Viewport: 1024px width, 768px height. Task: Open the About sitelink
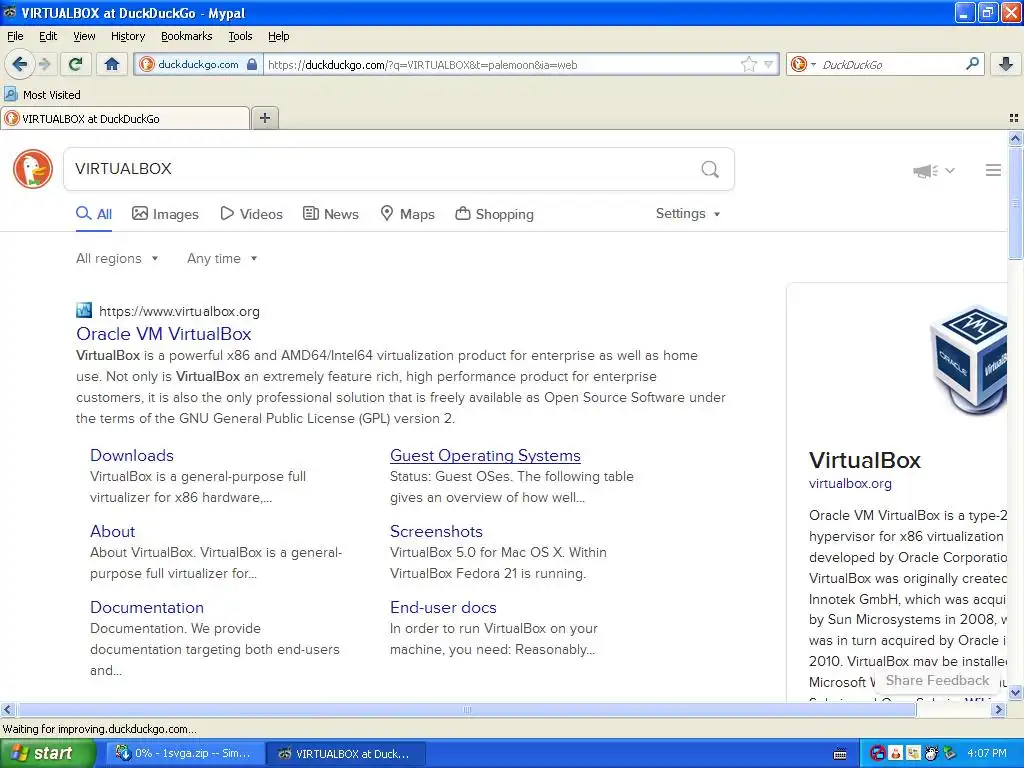[x=112, y=532]
